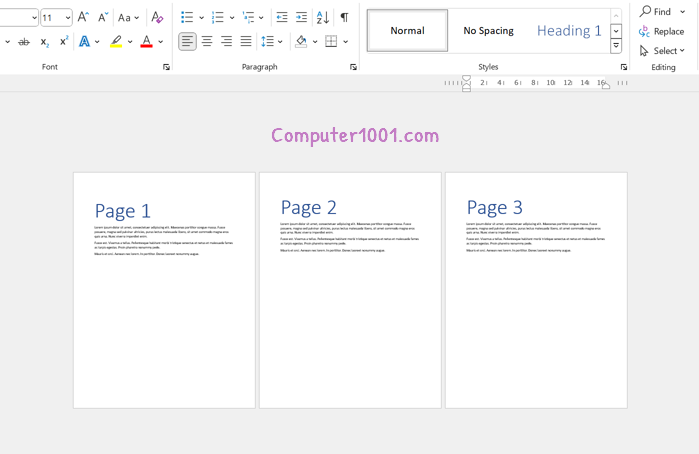Viewport: 699px width, 454px height.
Task: Apply the Heading 1 style
Action: 569,30
